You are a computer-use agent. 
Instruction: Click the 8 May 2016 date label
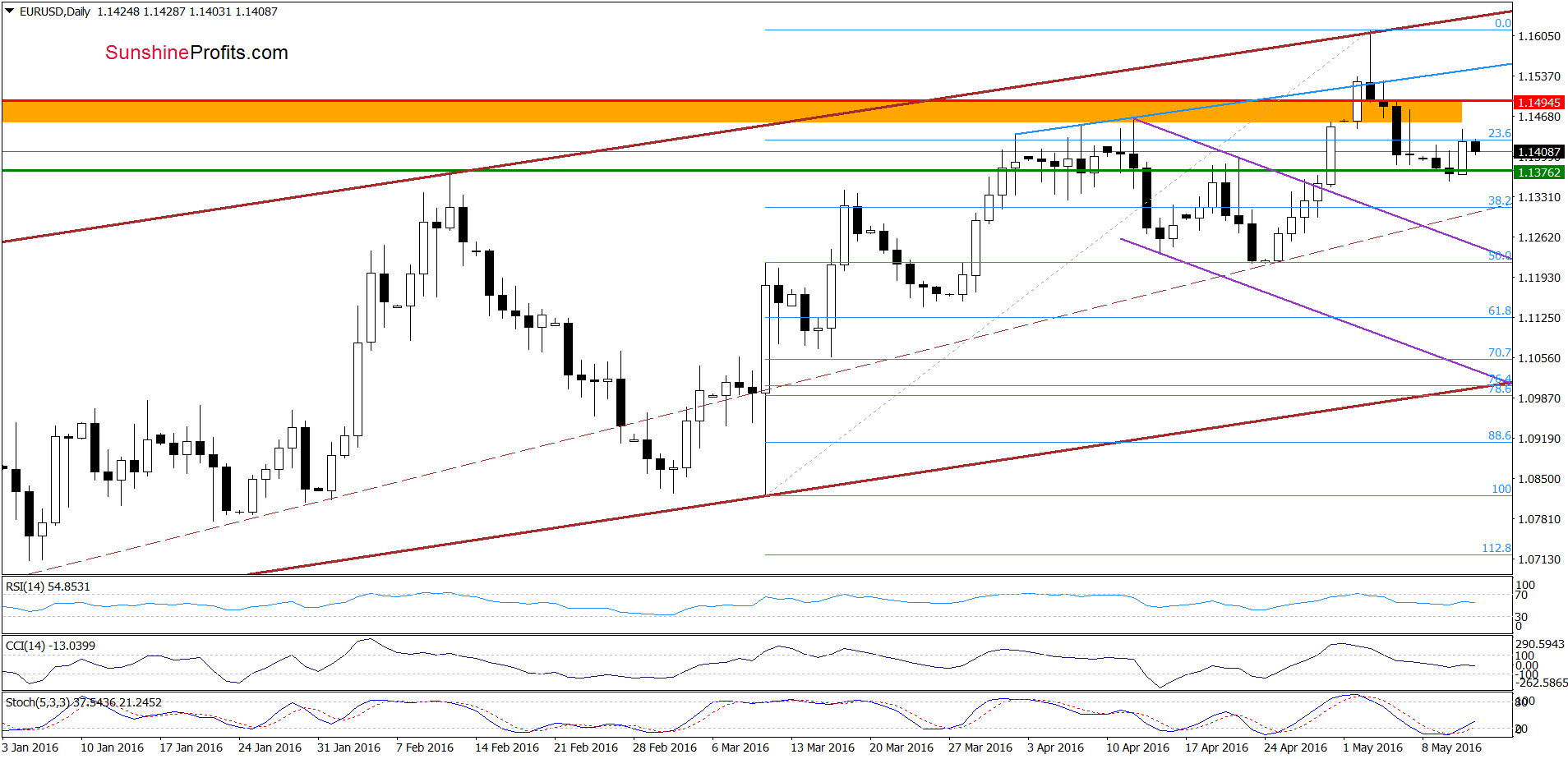point(1451,747)
